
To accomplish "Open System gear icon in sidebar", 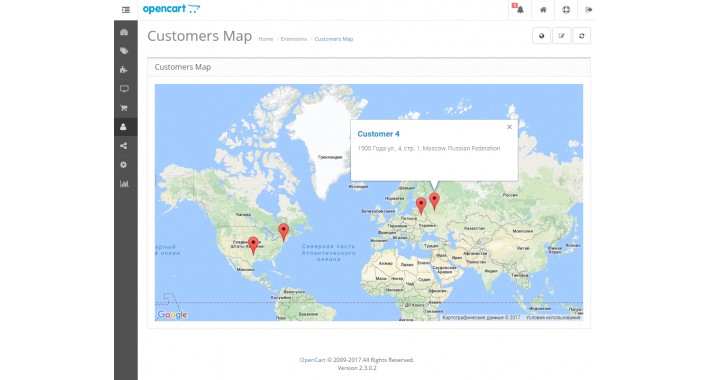I will [124, 165].
